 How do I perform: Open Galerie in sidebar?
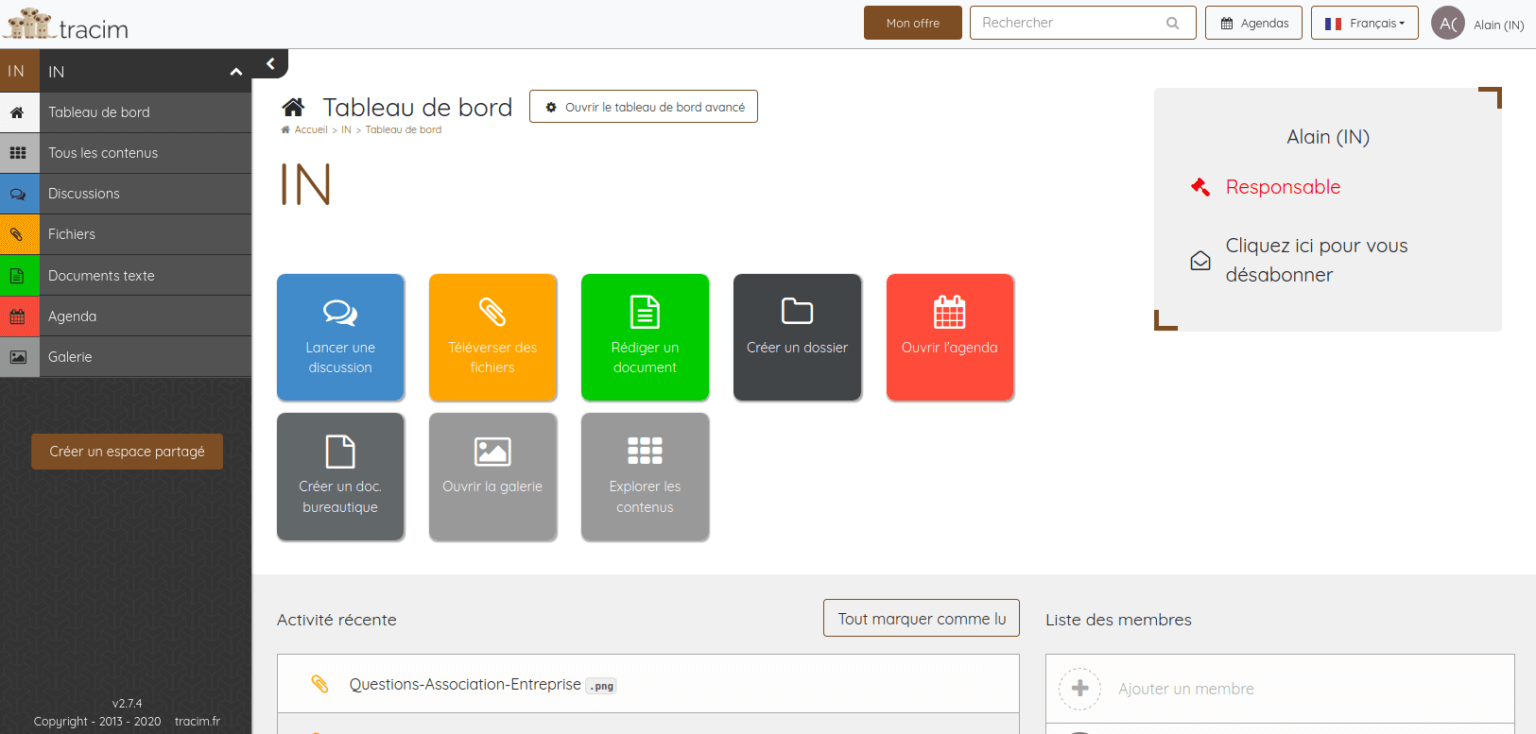pyautogui.click(x=126, y=357)
